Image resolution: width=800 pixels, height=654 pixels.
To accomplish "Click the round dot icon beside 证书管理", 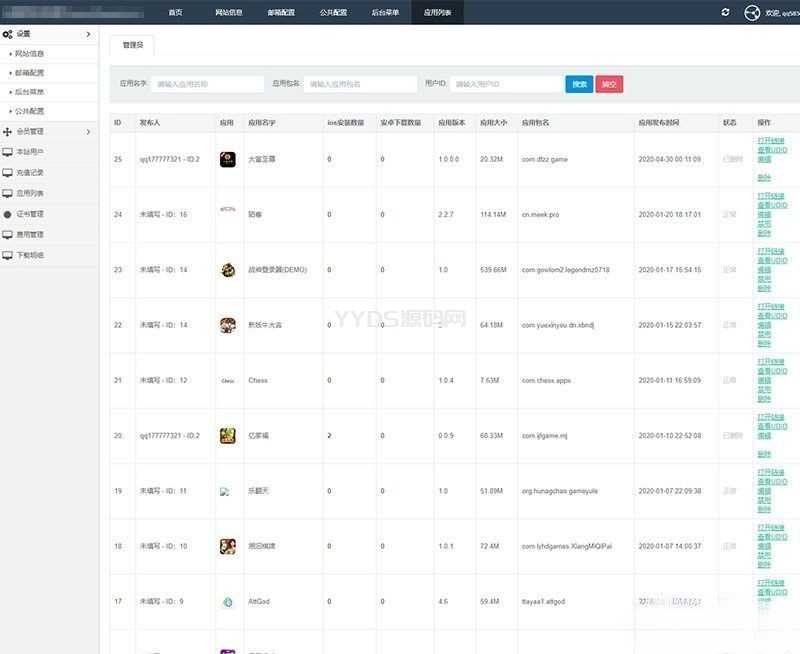I will 7,214.
